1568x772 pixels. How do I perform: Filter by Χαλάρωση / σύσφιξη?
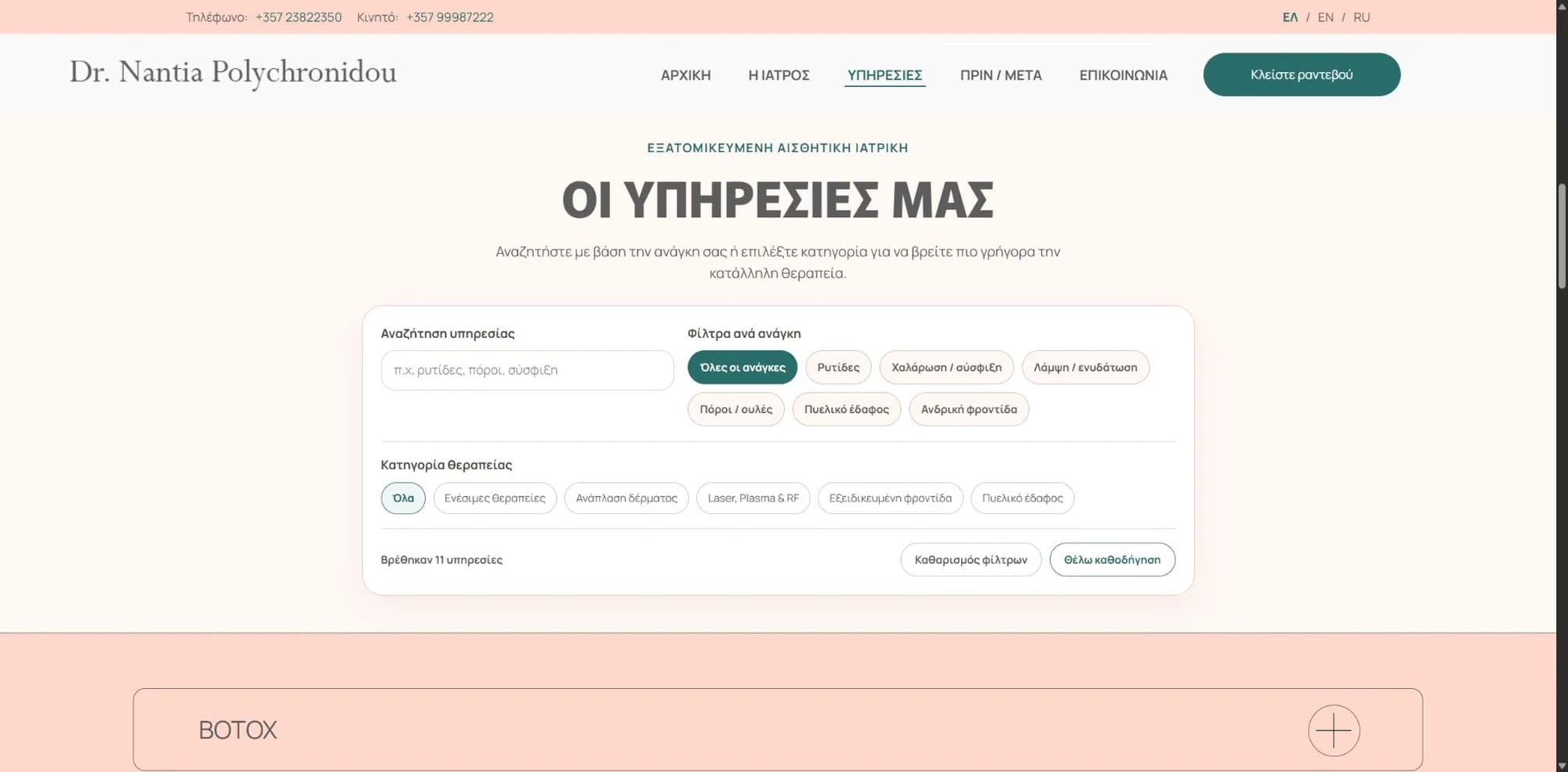click(946, 367)
